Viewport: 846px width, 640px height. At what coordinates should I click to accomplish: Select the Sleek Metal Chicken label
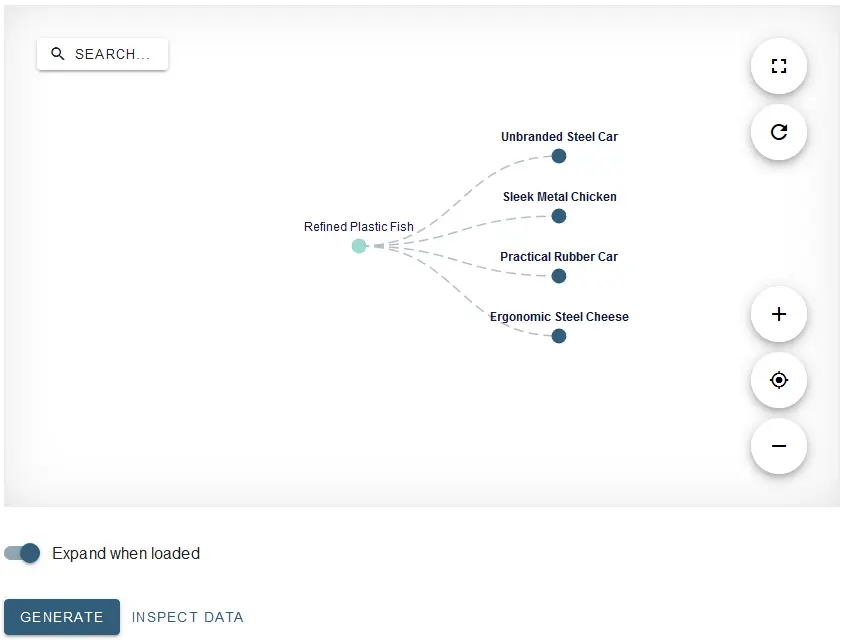pos(560,197)
